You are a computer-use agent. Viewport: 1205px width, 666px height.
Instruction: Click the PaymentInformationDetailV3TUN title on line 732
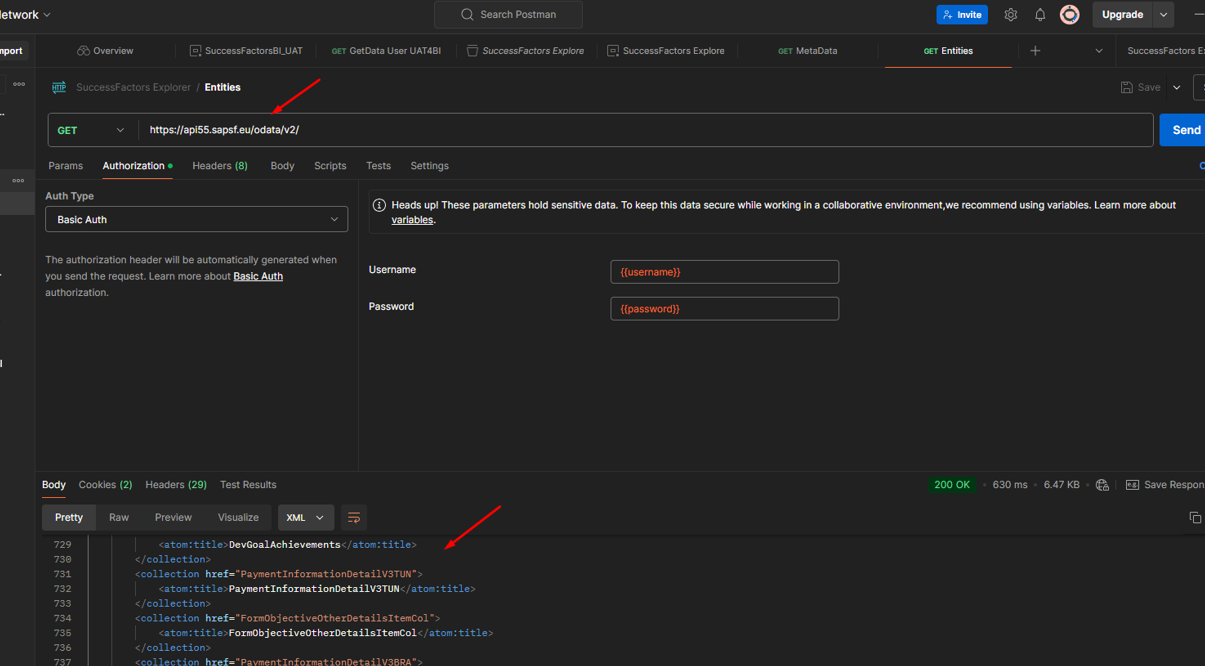pos(314,589)
